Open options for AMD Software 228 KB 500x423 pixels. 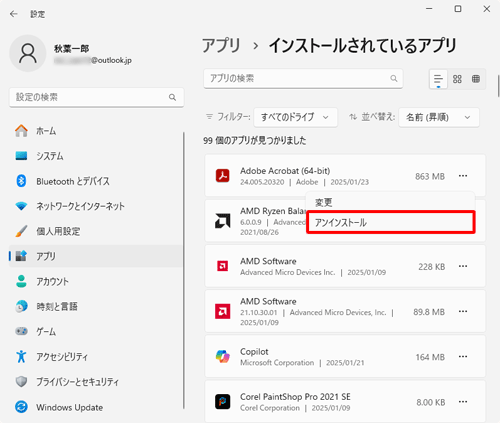(463, 266)
